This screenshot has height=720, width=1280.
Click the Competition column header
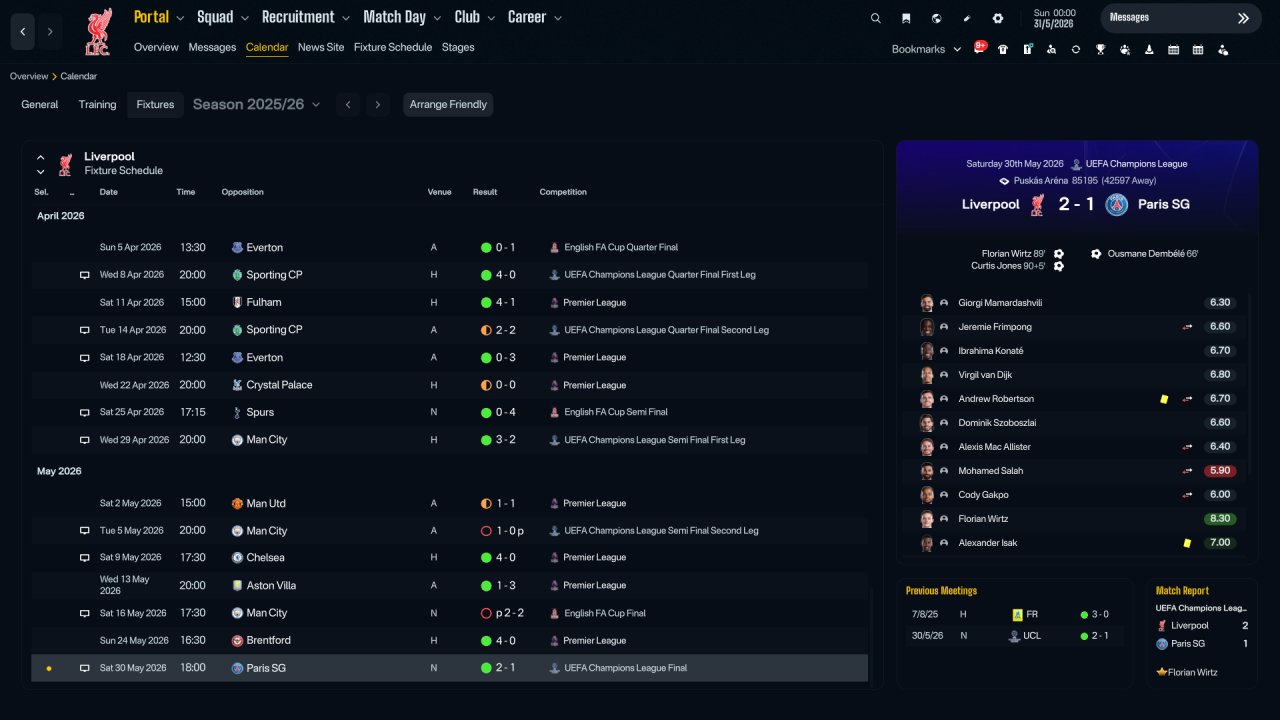pos(563,192)
